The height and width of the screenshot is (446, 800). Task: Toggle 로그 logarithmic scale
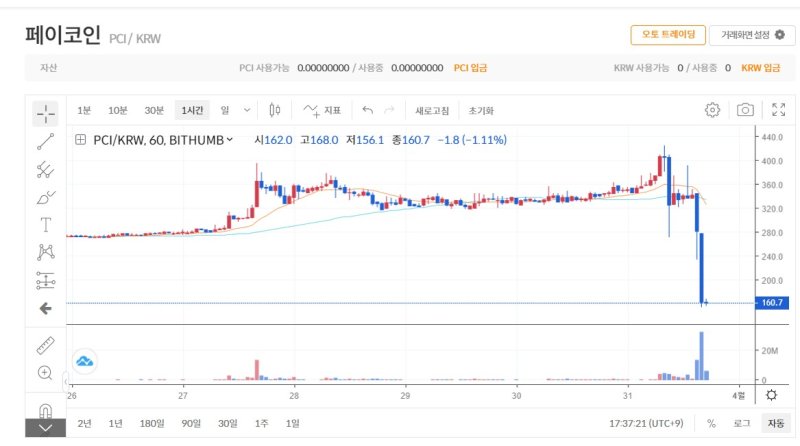tap(742, 424)
